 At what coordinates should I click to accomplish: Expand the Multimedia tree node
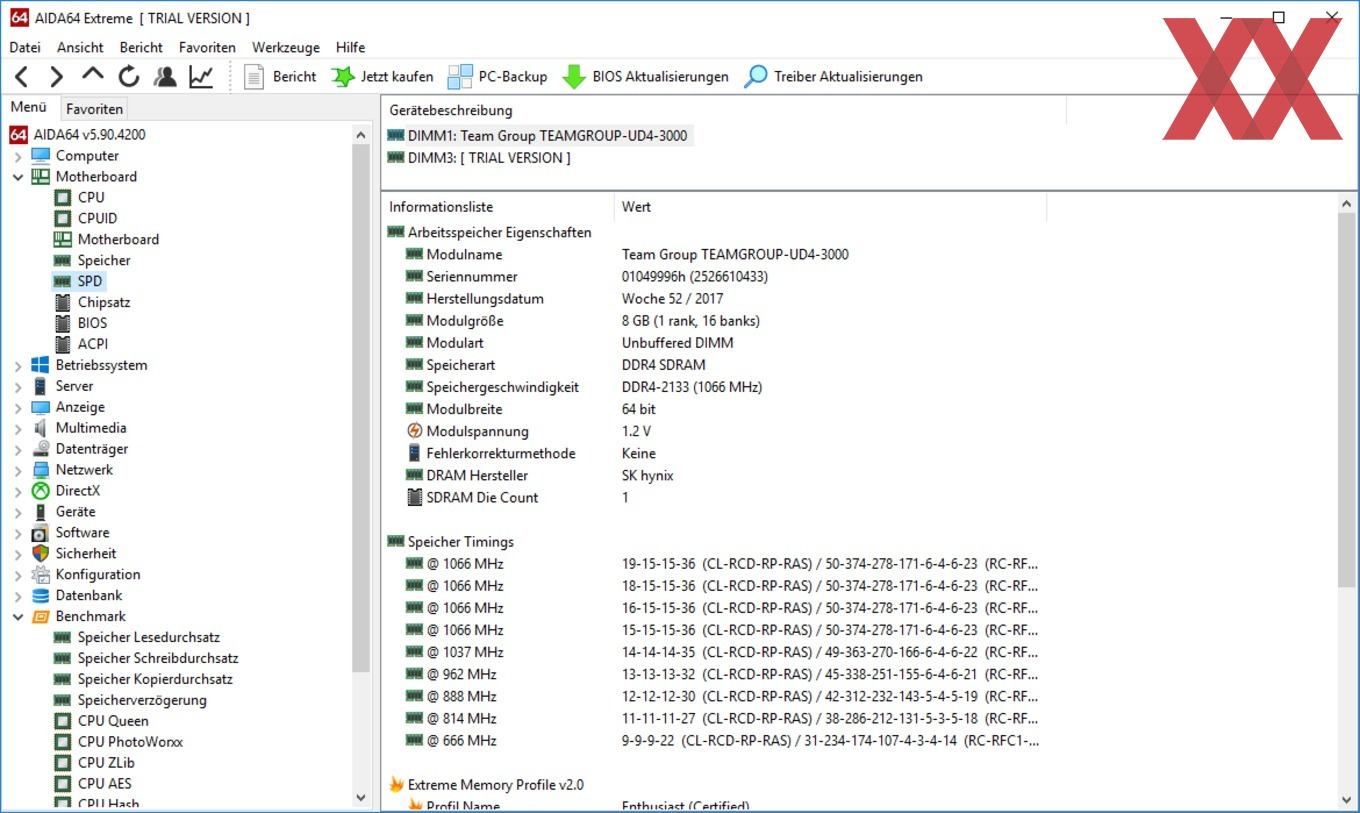[18, 429]
